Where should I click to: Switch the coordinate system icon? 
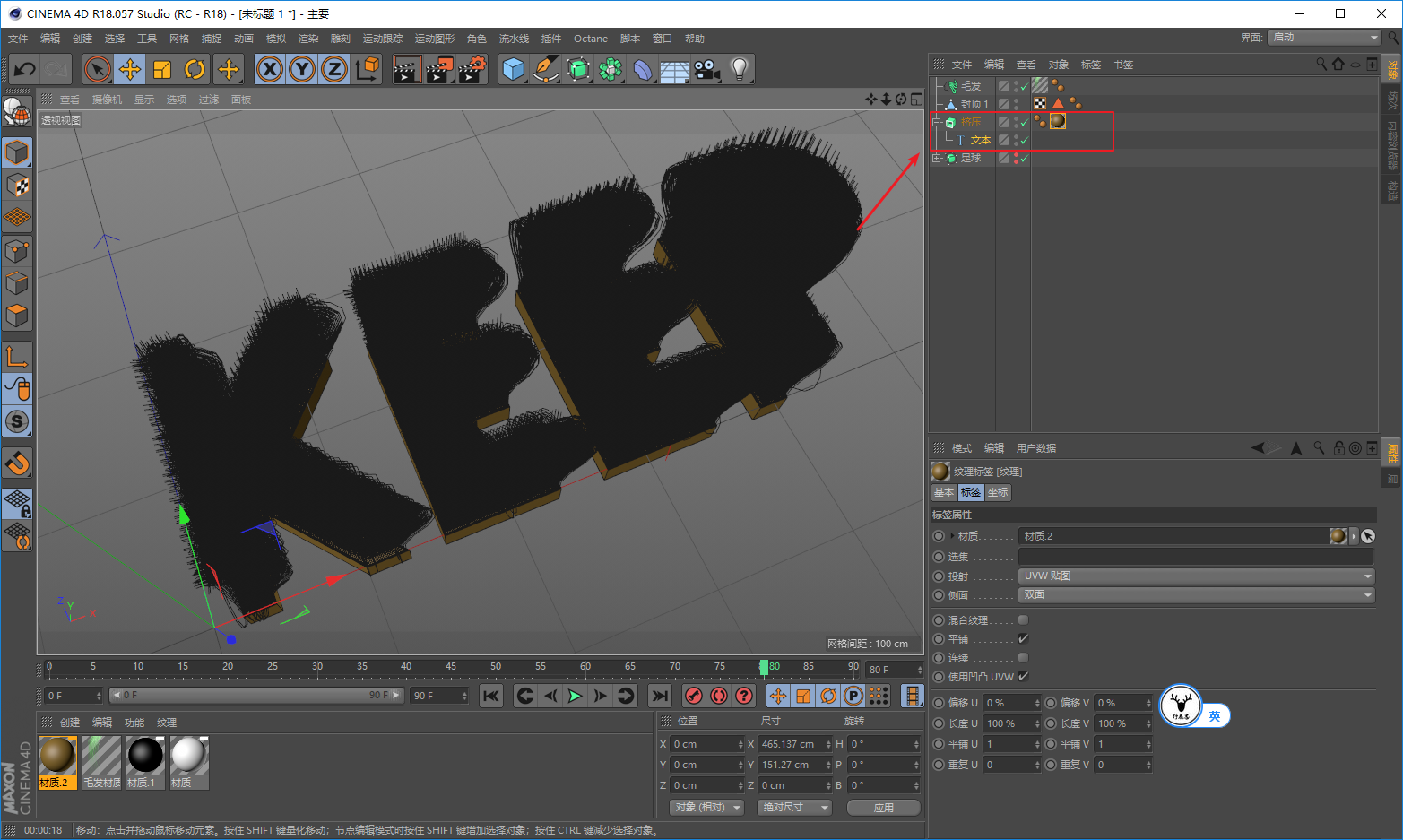click(x=367, y=69)
